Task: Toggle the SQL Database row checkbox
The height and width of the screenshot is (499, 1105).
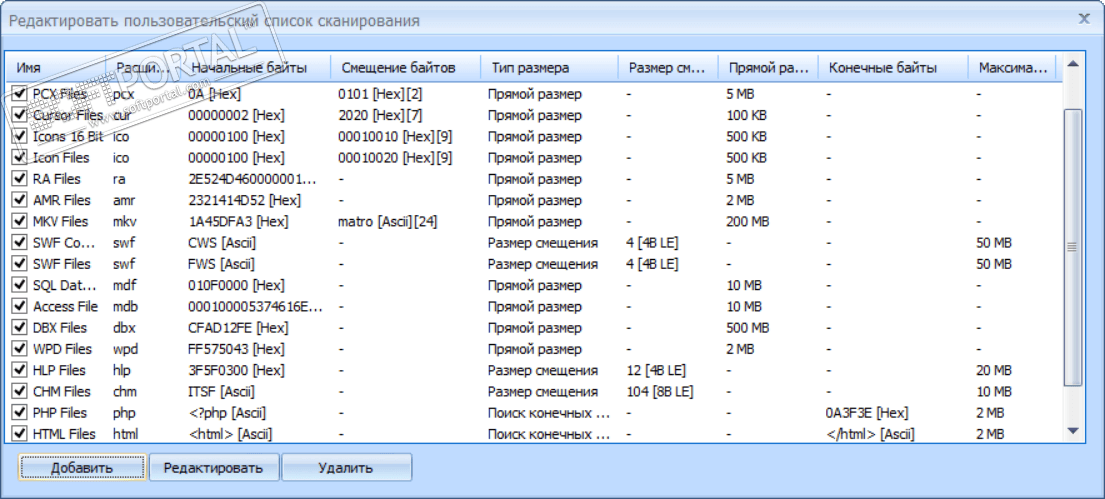Action: [20, 285]
